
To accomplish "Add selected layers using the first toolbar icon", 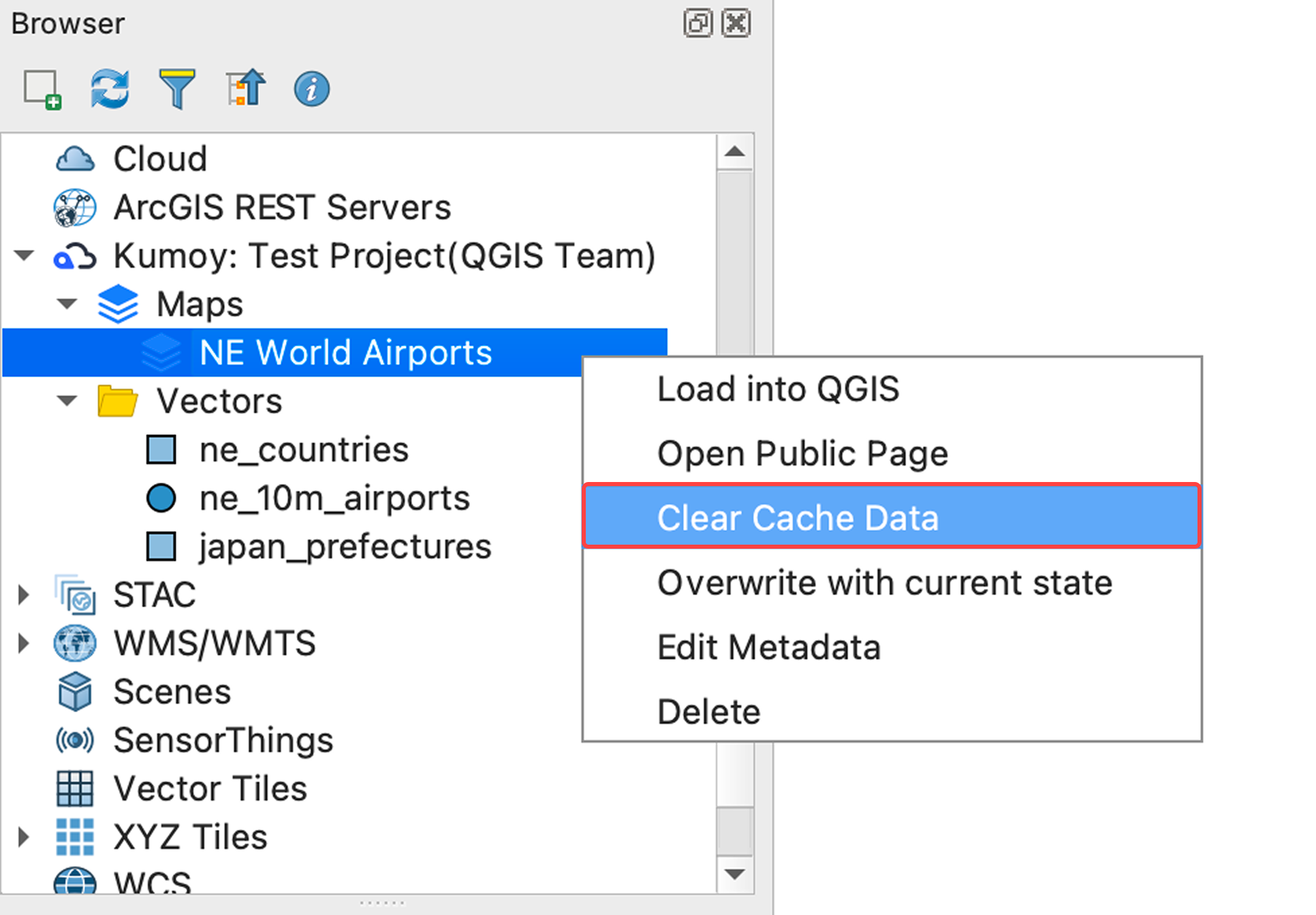I will pyautogui.click(x=41, y=88).
